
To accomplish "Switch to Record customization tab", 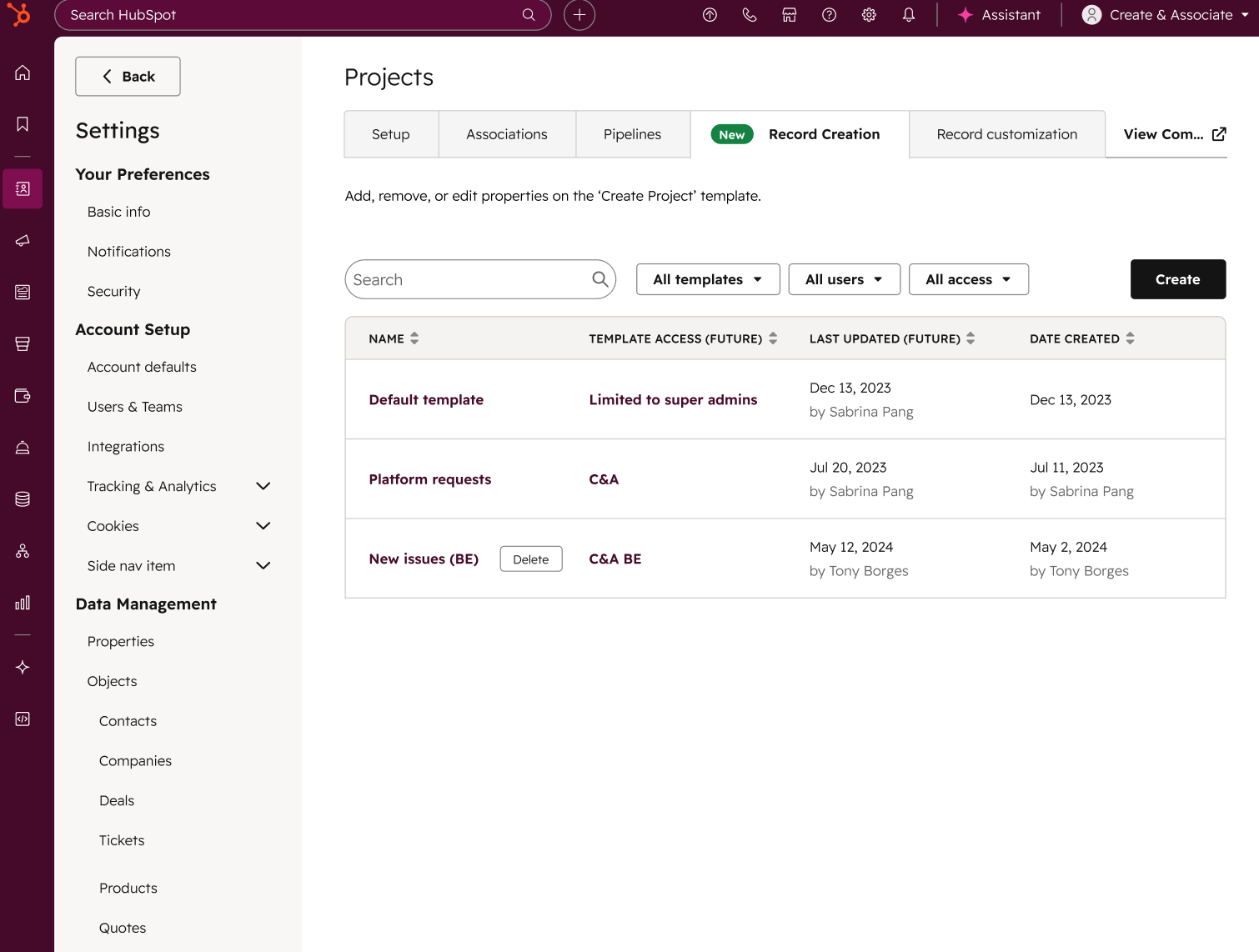I will 1007,134.
